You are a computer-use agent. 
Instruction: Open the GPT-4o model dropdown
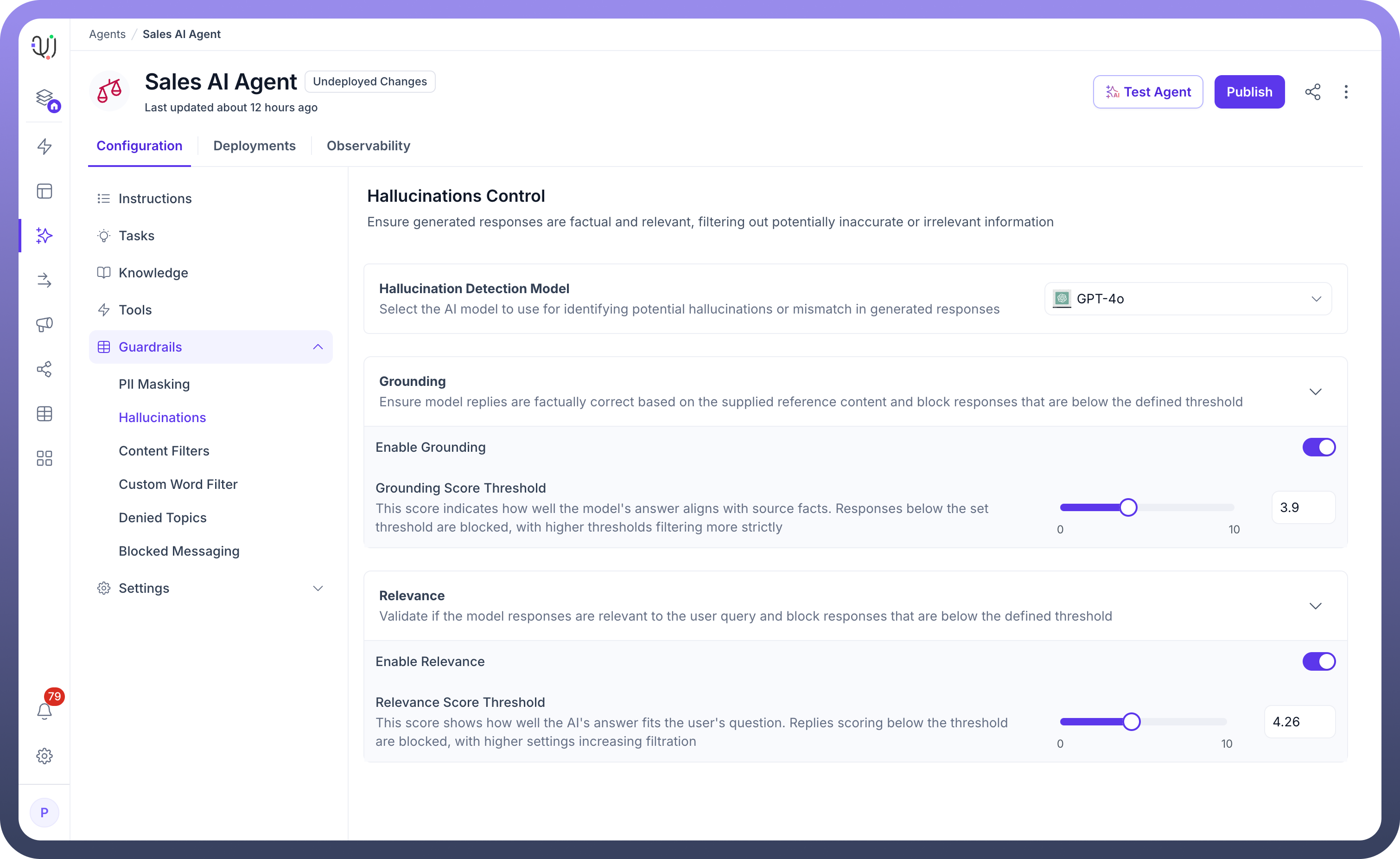(x=1188, y=299)
